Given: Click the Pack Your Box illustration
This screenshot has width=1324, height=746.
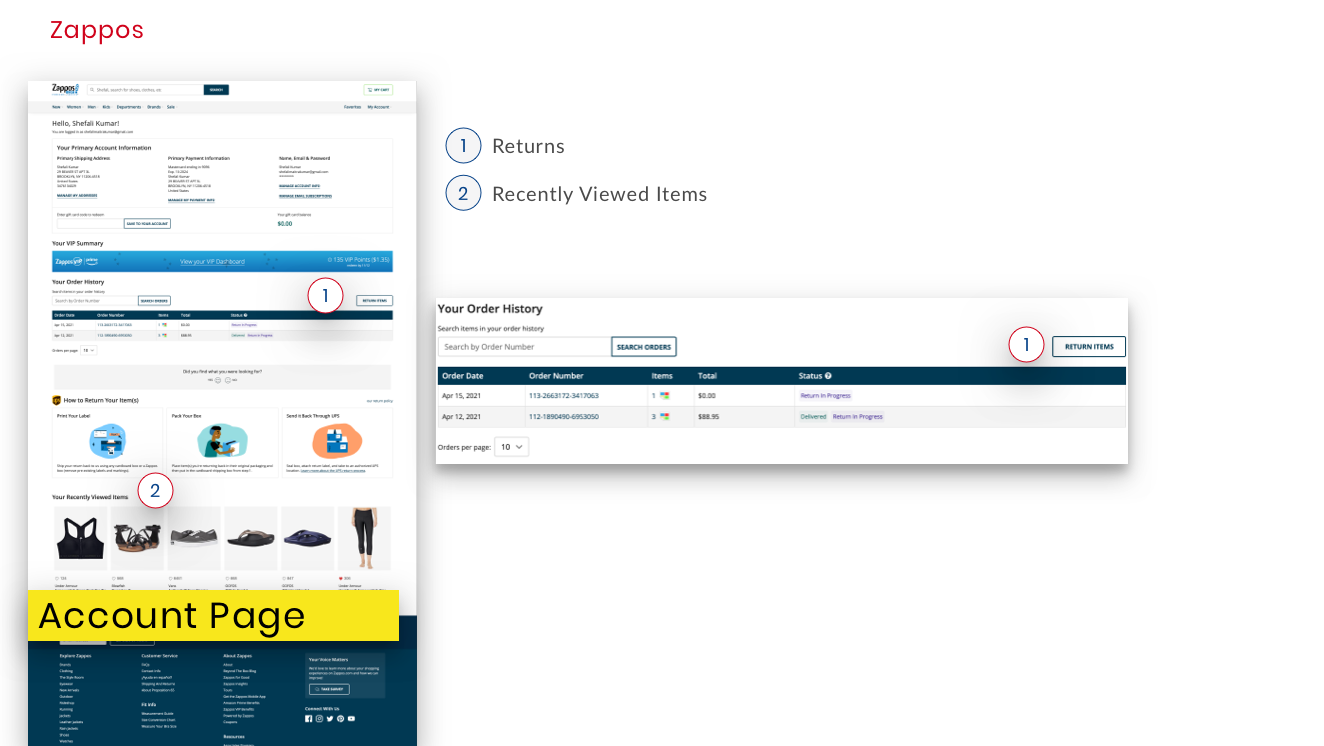Looking at the screenshot, I should (222, 441).
